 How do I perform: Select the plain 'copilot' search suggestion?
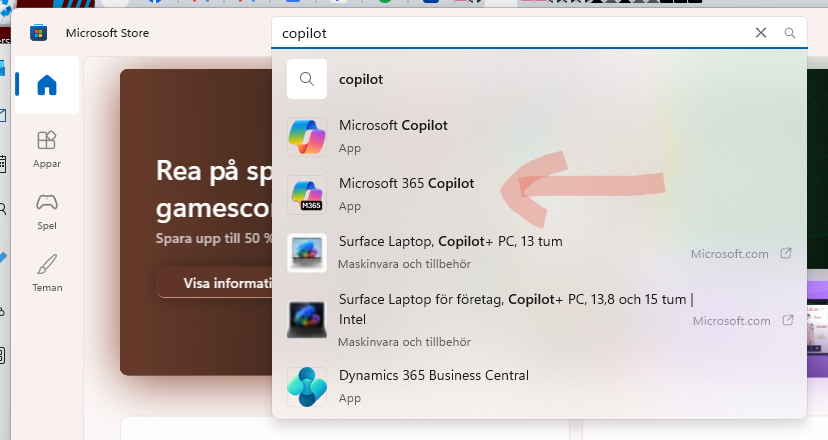(x=539, y=79)
